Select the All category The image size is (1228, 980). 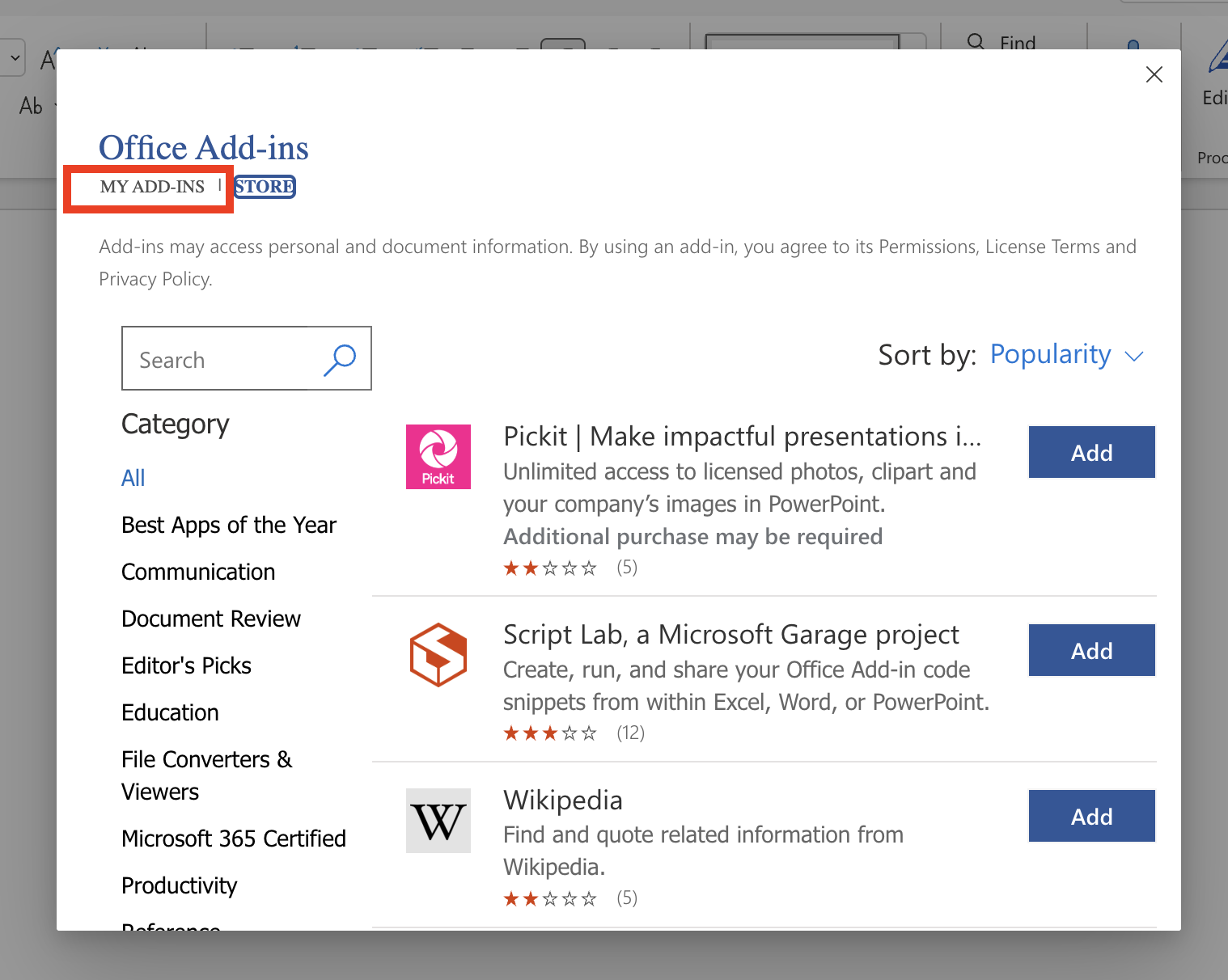click(133, 478)
